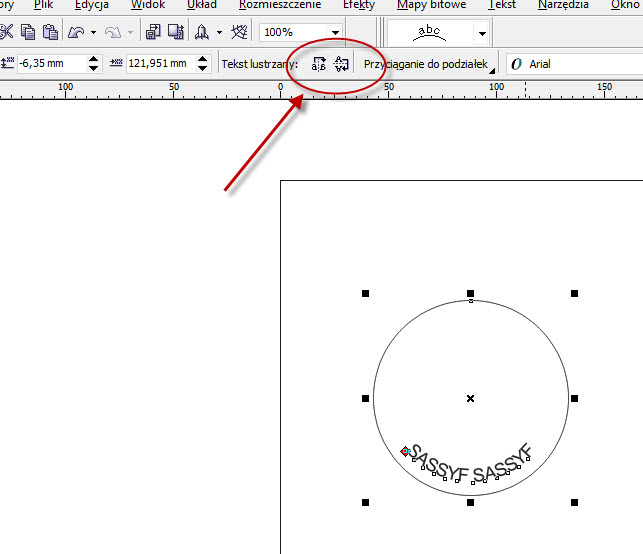The width and height of the screenshot is (643, 554).
Task: Click the circle's center X marker
Action: pyautogui.click(x=470, y=398)
